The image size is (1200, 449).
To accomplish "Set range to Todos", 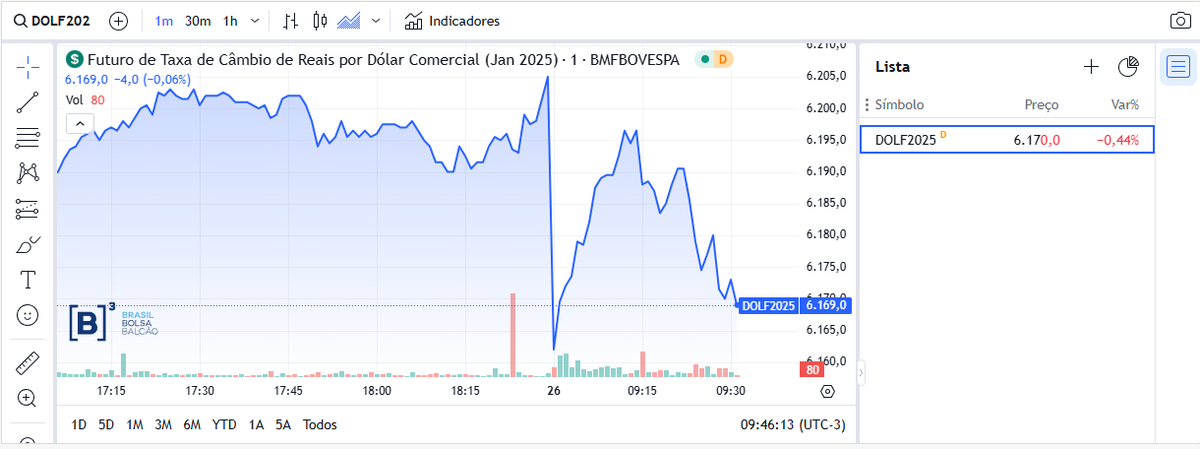I will (320, 425).
